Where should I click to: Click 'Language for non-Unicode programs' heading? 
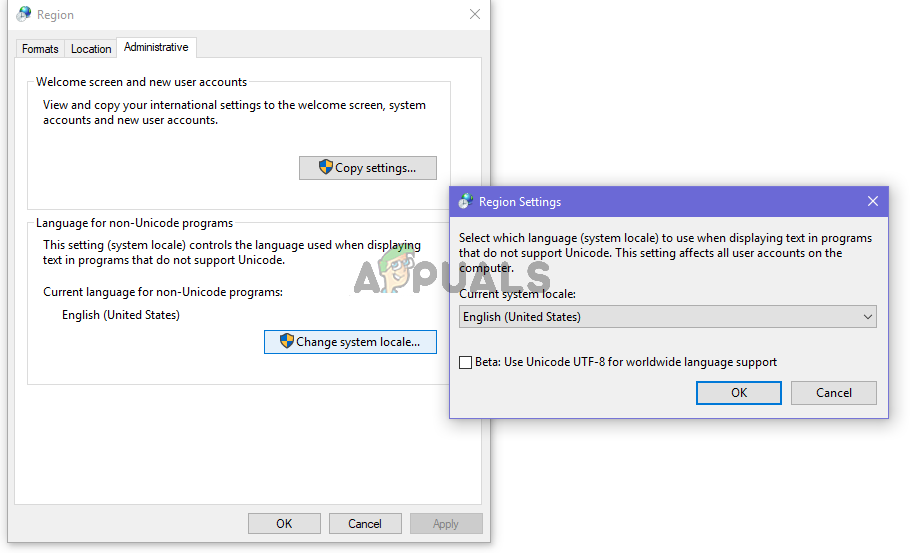[x=134, y=223]
